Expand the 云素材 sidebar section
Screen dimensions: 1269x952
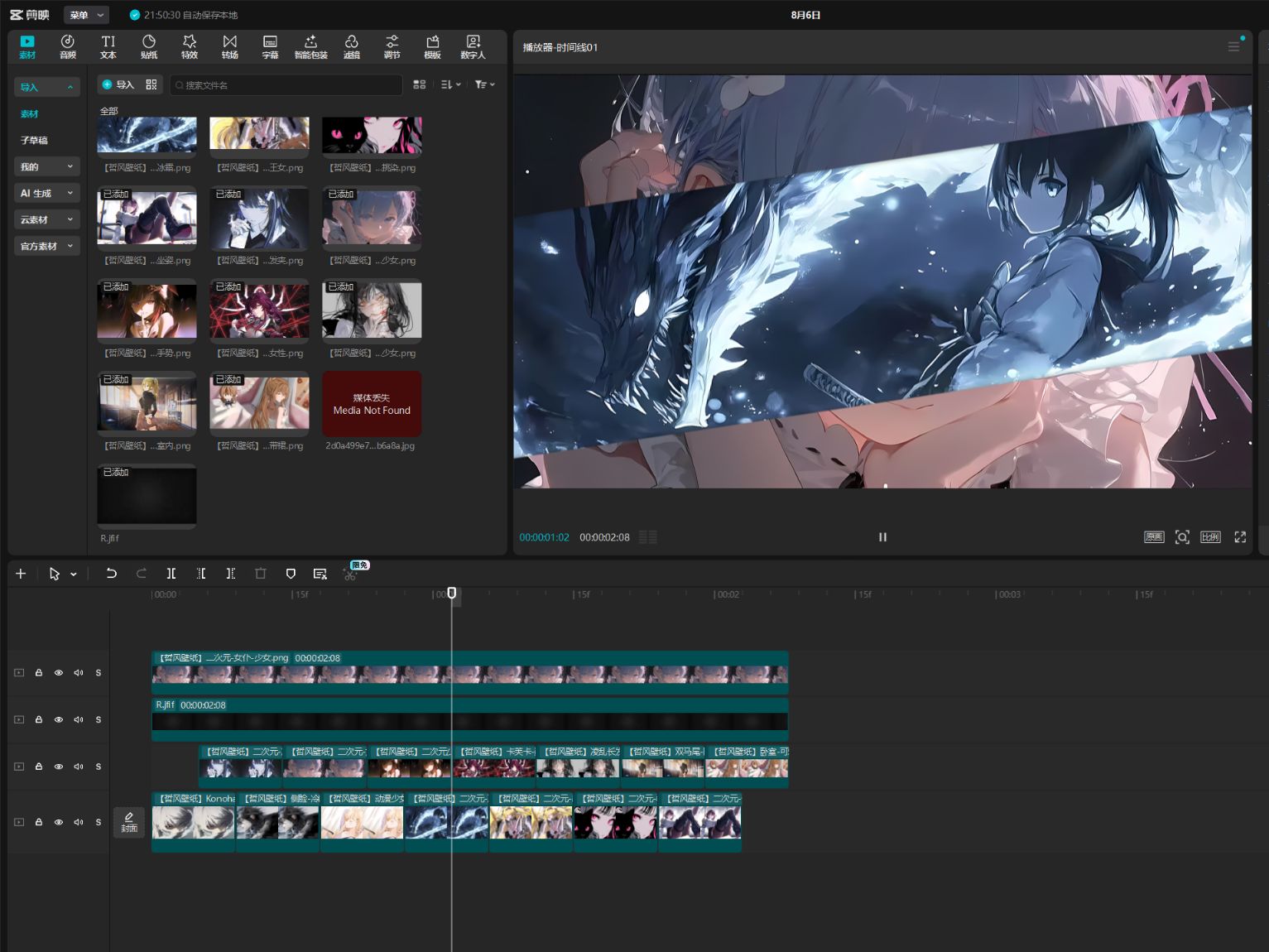click(47, 219)
